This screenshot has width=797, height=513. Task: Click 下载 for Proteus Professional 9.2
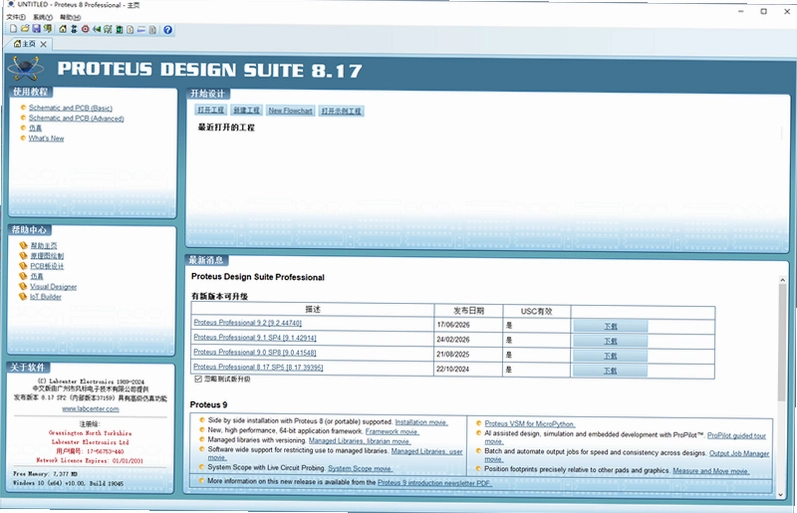pos(610,326)
